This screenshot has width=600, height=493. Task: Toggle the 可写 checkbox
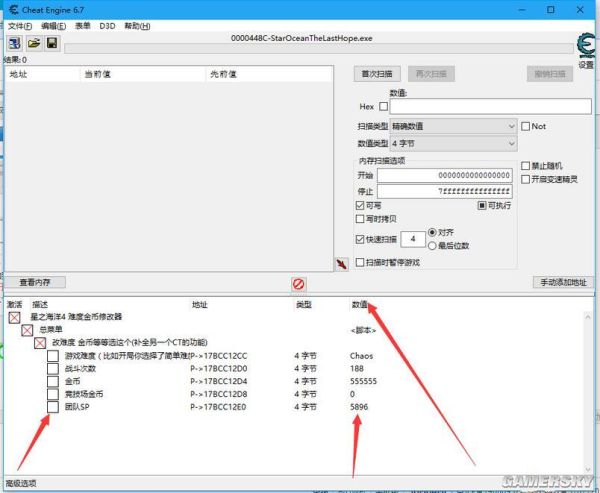[x=360, y=206]
